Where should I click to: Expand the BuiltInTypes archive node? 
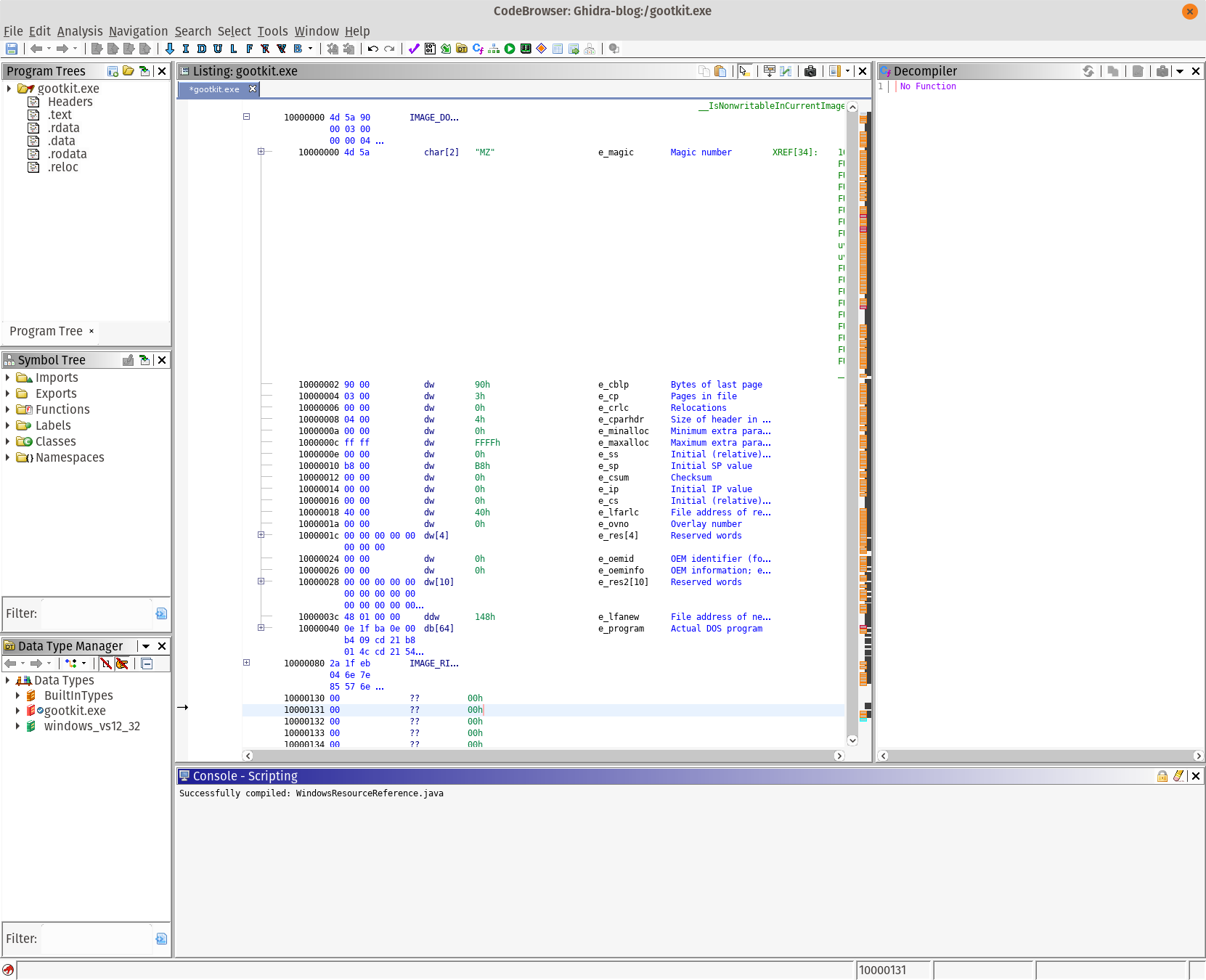click(x=18, y=695)
